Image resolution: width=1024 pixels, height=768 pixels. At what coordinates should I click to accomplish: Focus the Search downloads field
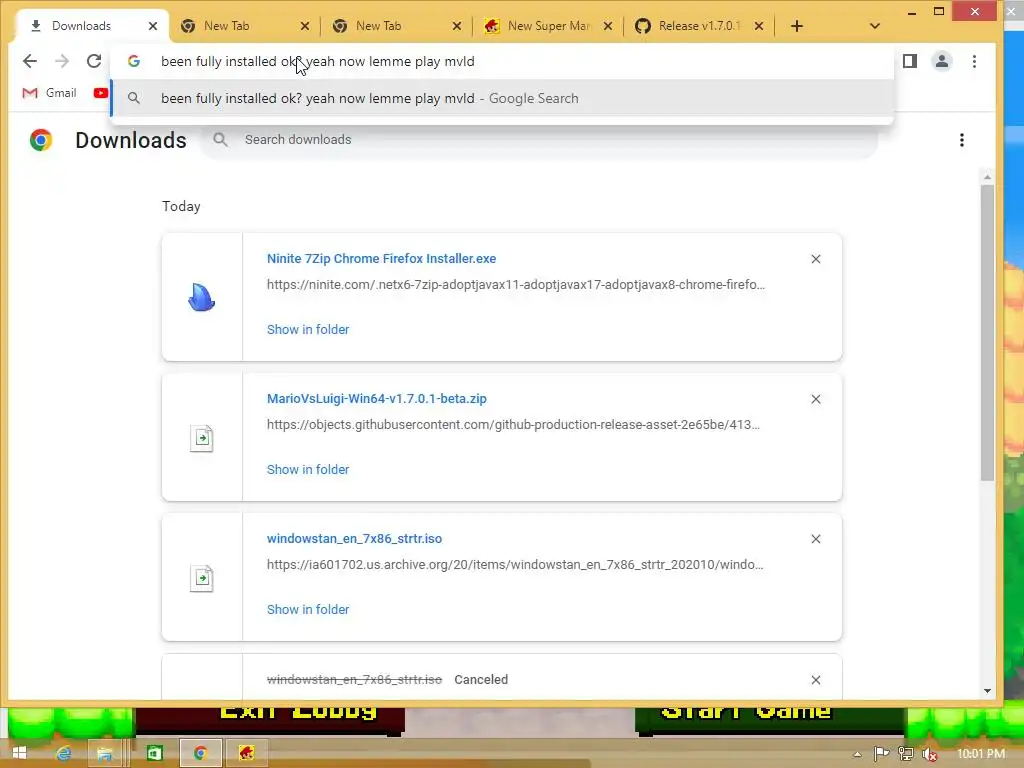point(539,140)
